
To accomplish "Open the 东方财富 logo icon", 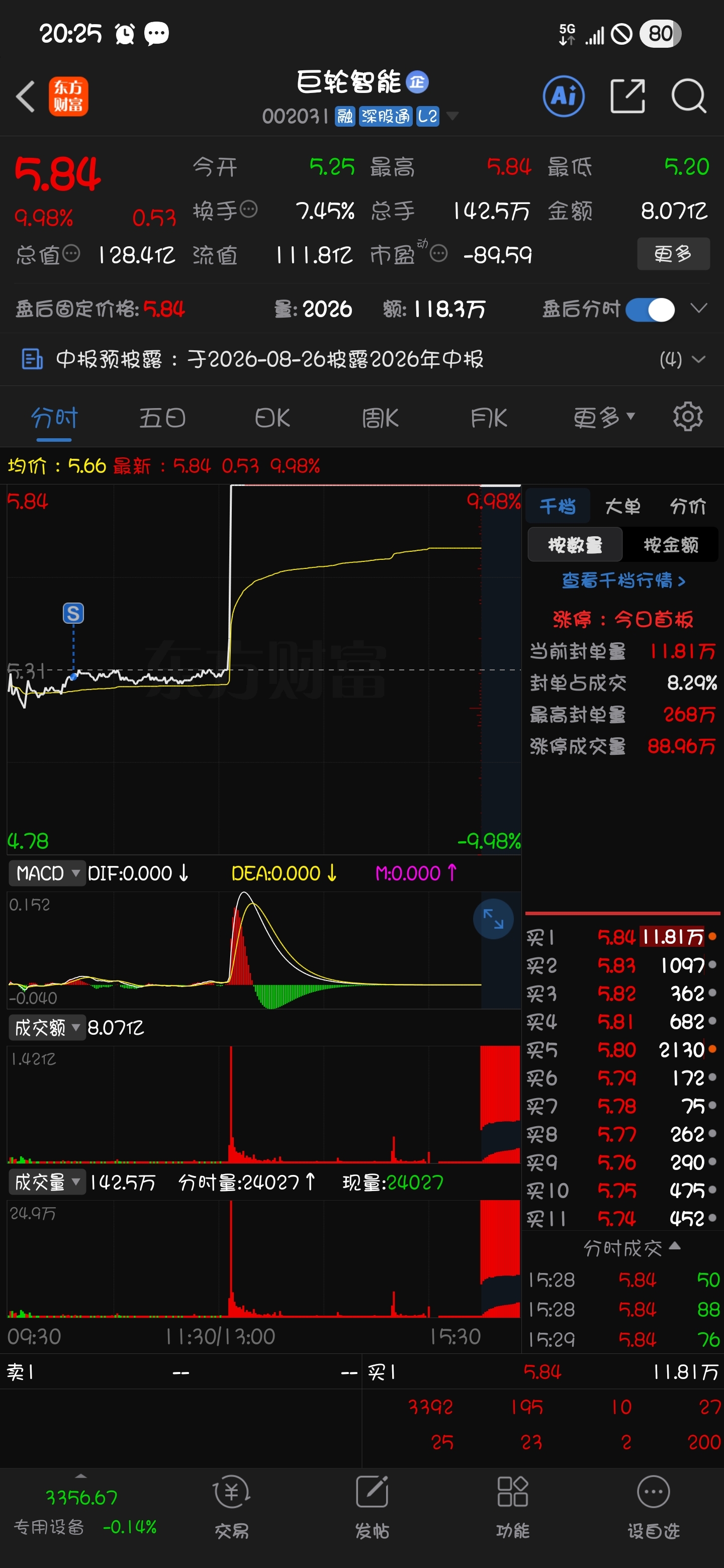I will (68, 96).
